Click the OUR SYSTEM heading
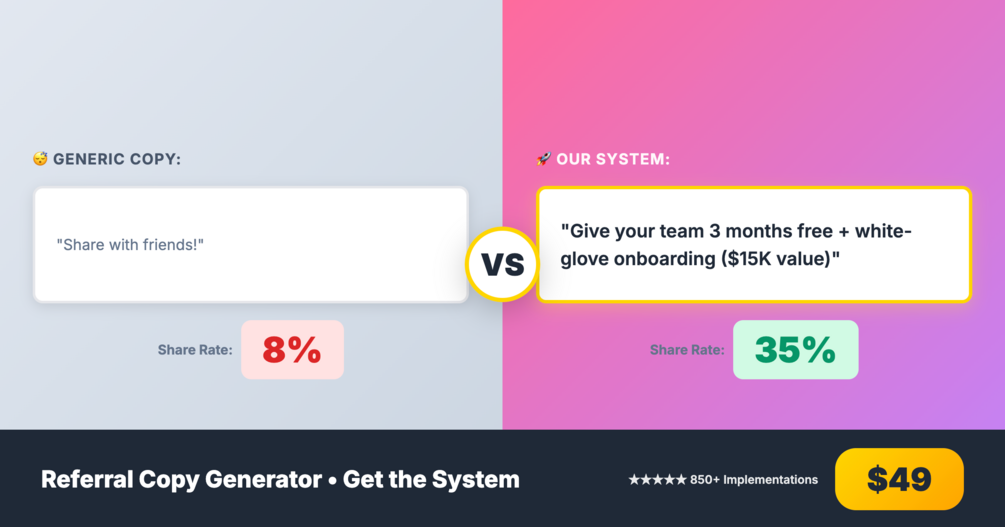The height and width of the screenshot is (527, 1005). 613,159
